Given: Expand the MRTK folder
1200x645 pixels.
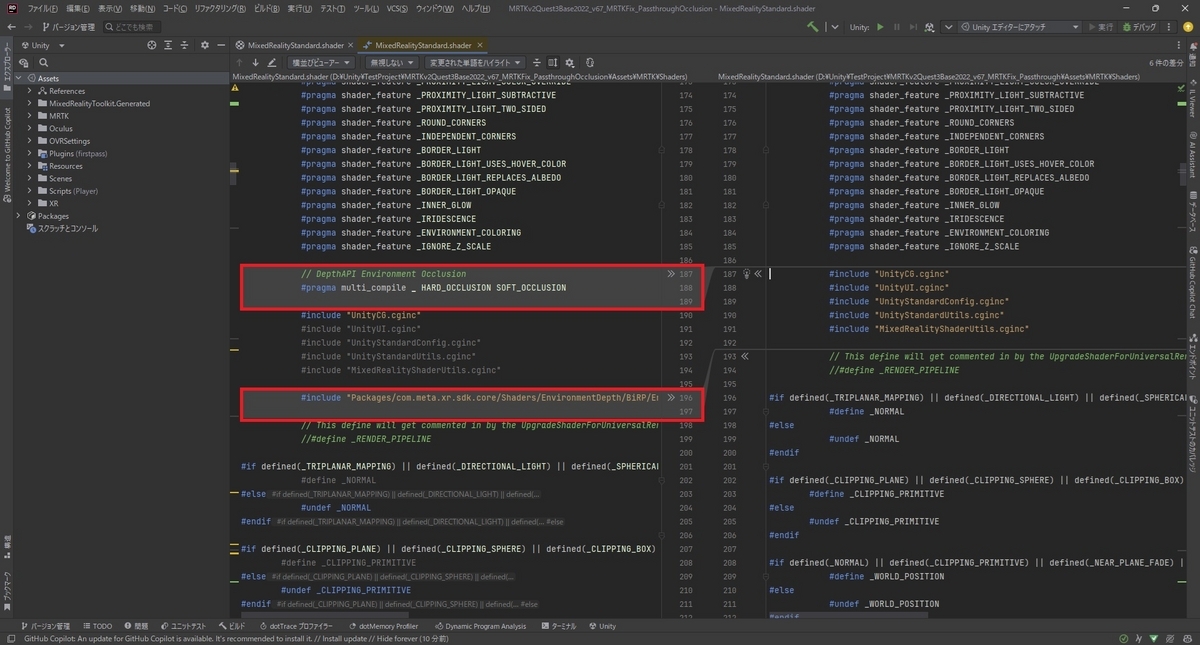Looking at the screenshot, I should pyautogui.click(x=30, y=116).
